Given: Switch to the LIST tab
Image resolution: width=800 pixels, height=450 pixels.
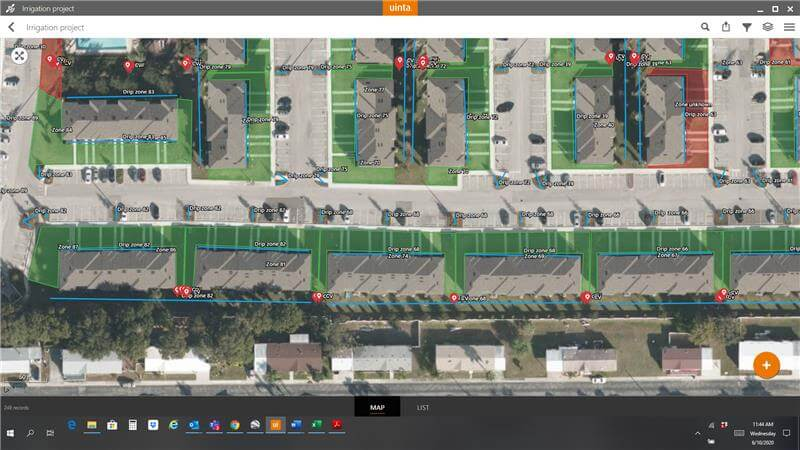Looking at the screenshot, I should tap(423, 407).
